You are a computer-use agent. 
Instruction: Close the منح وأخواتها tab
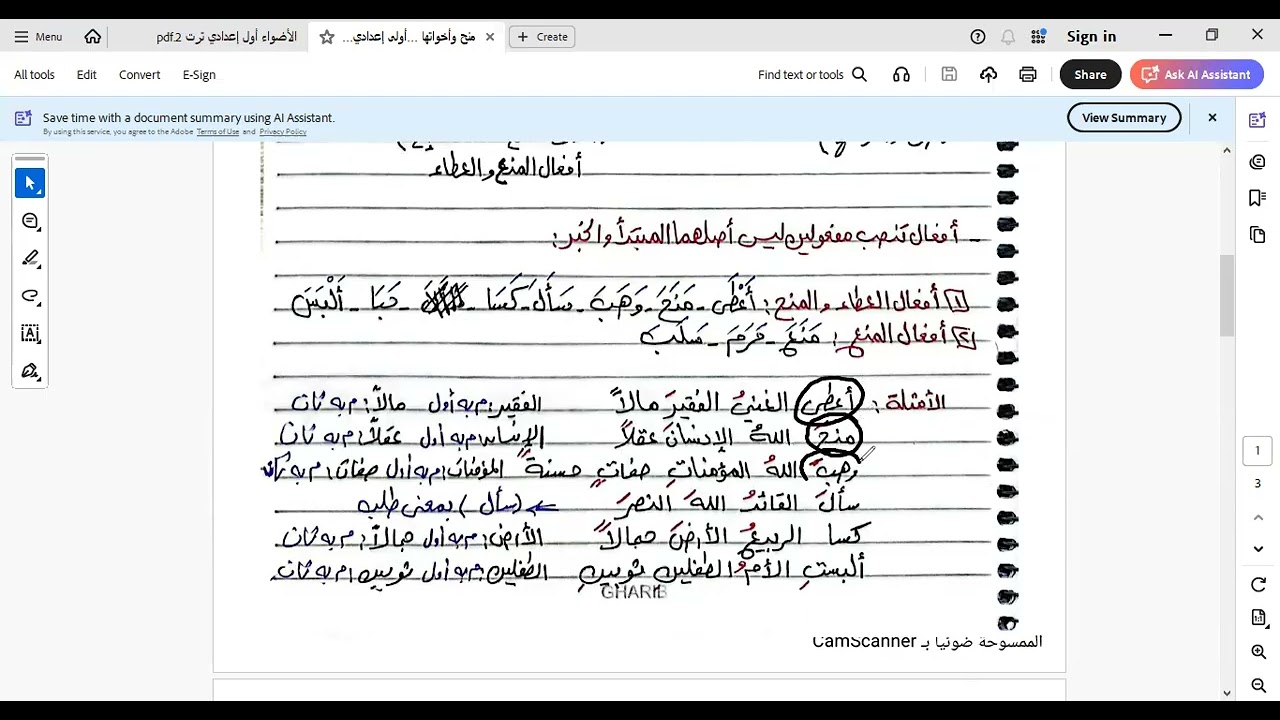coord(490,37)
